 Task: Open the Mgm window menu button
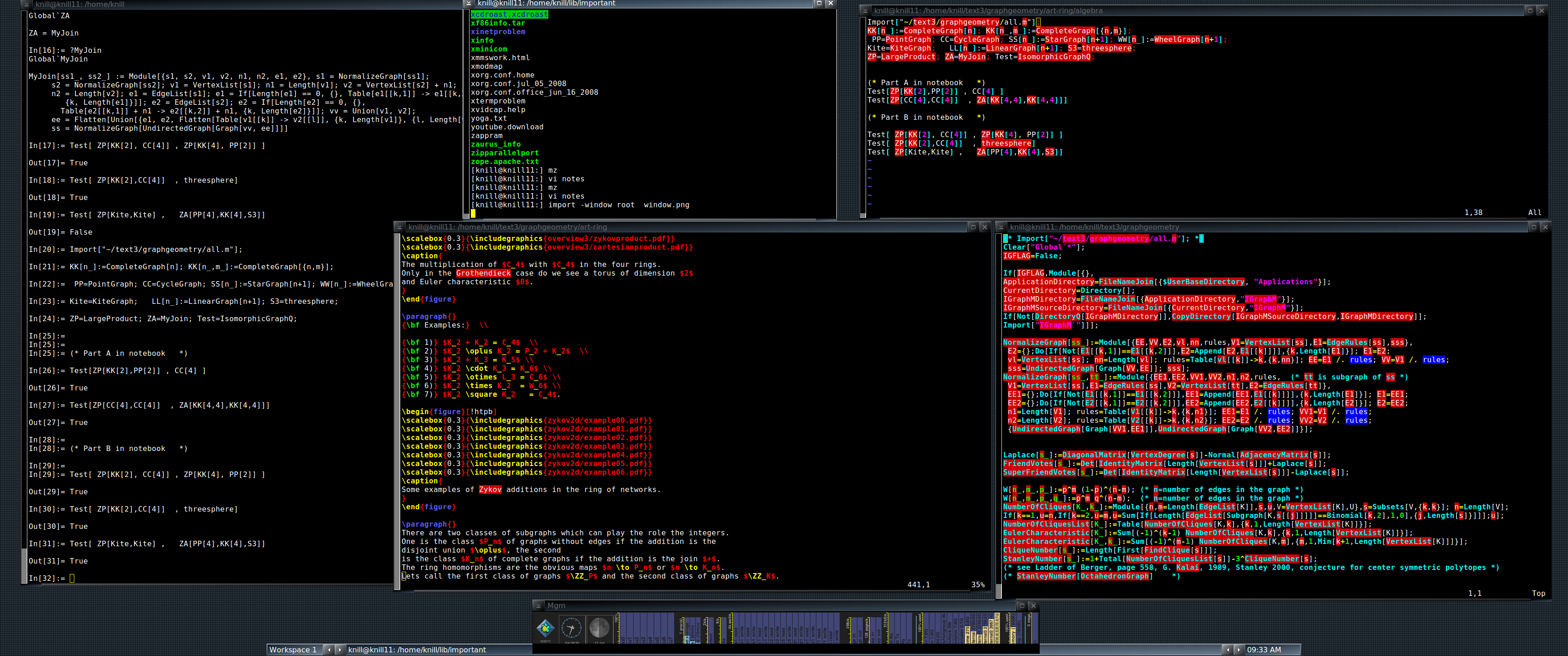click(538, 605)
